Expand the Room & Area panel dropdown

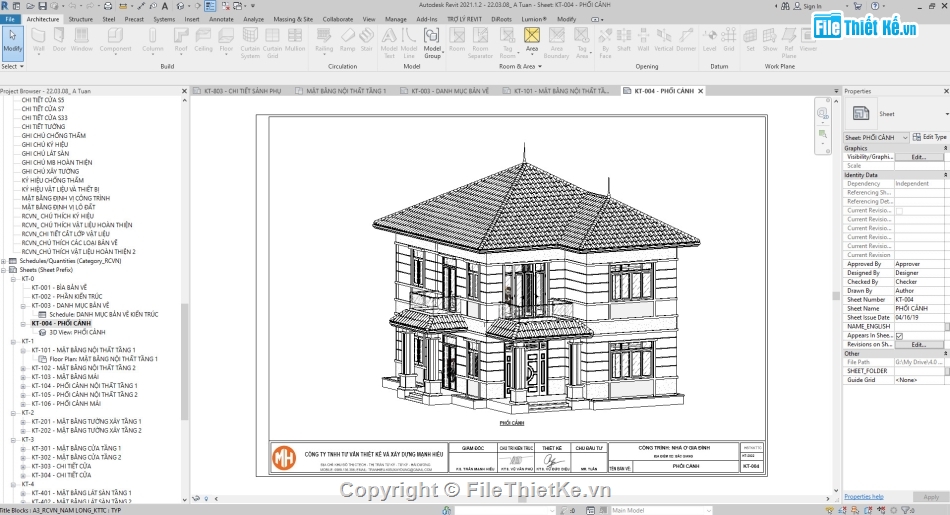click(520, 66)
